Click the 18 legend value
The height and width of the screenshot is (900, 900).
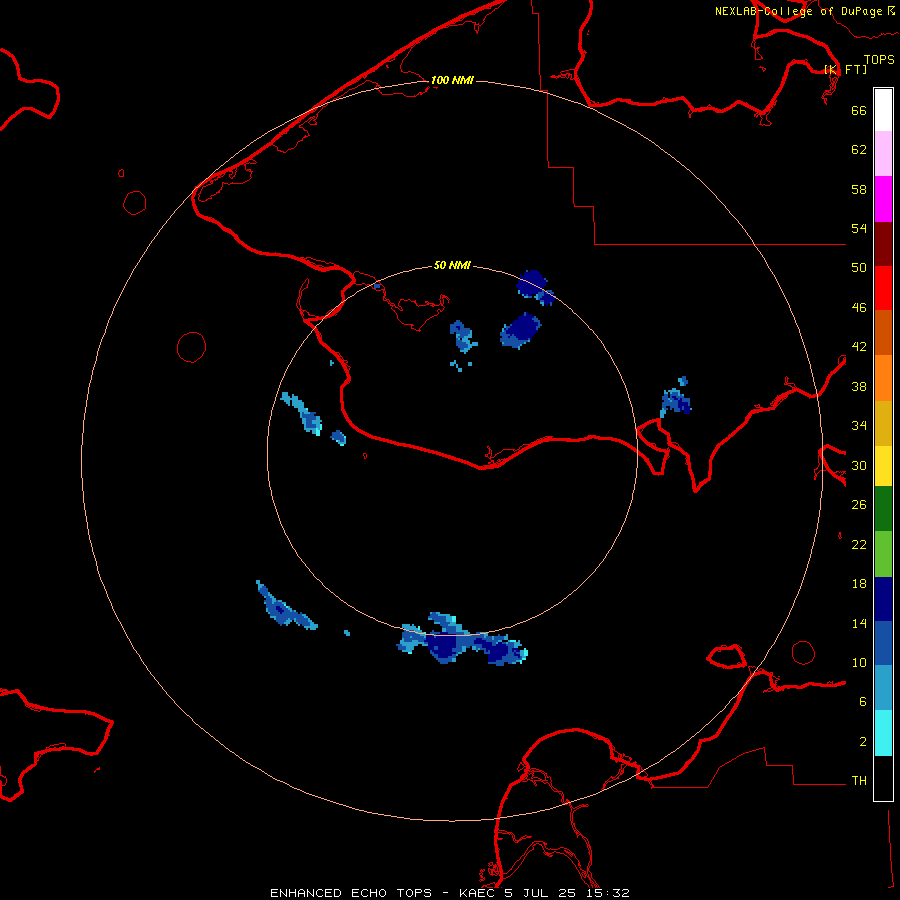coord(859,584)
